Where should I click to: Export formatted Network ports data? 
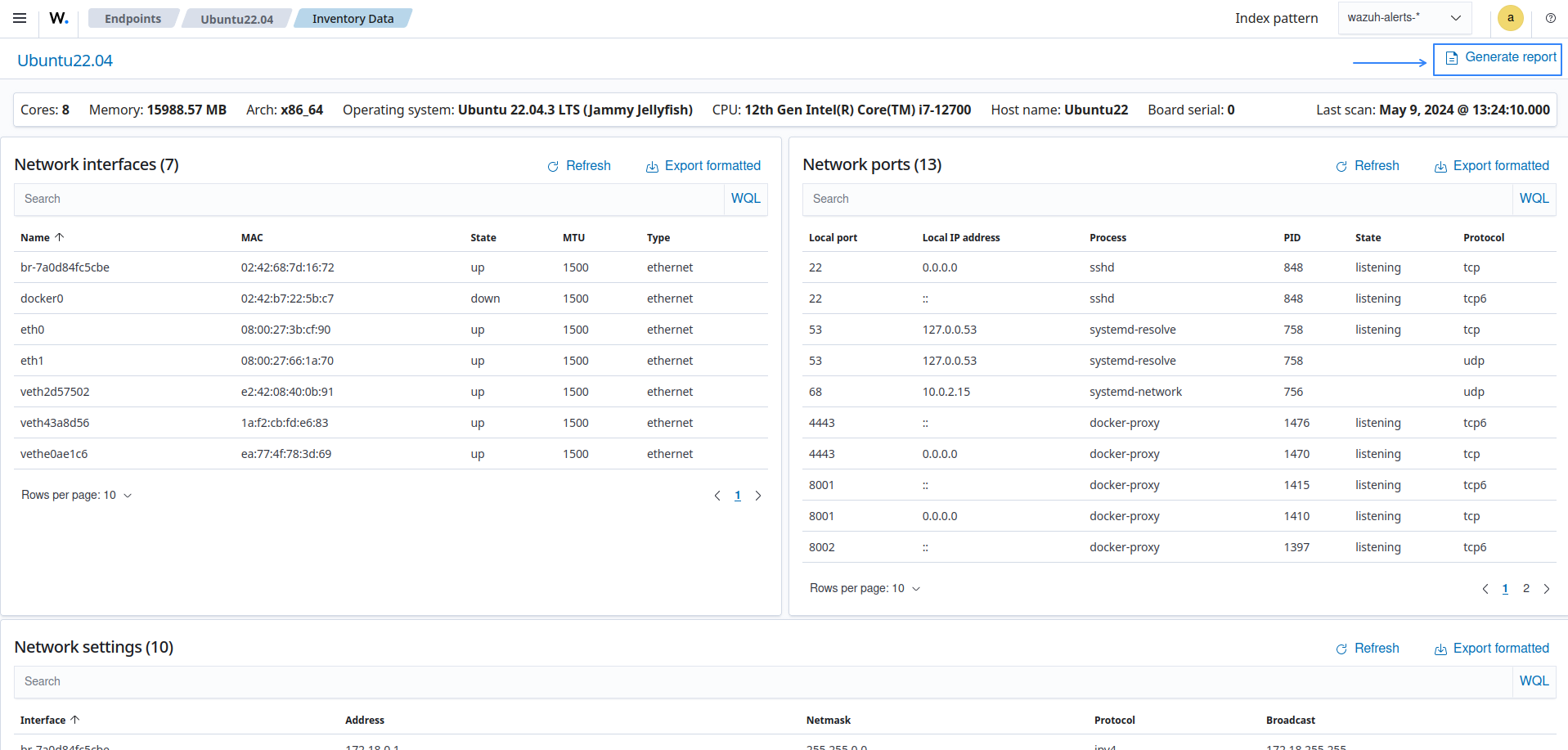pos(1491,166)
